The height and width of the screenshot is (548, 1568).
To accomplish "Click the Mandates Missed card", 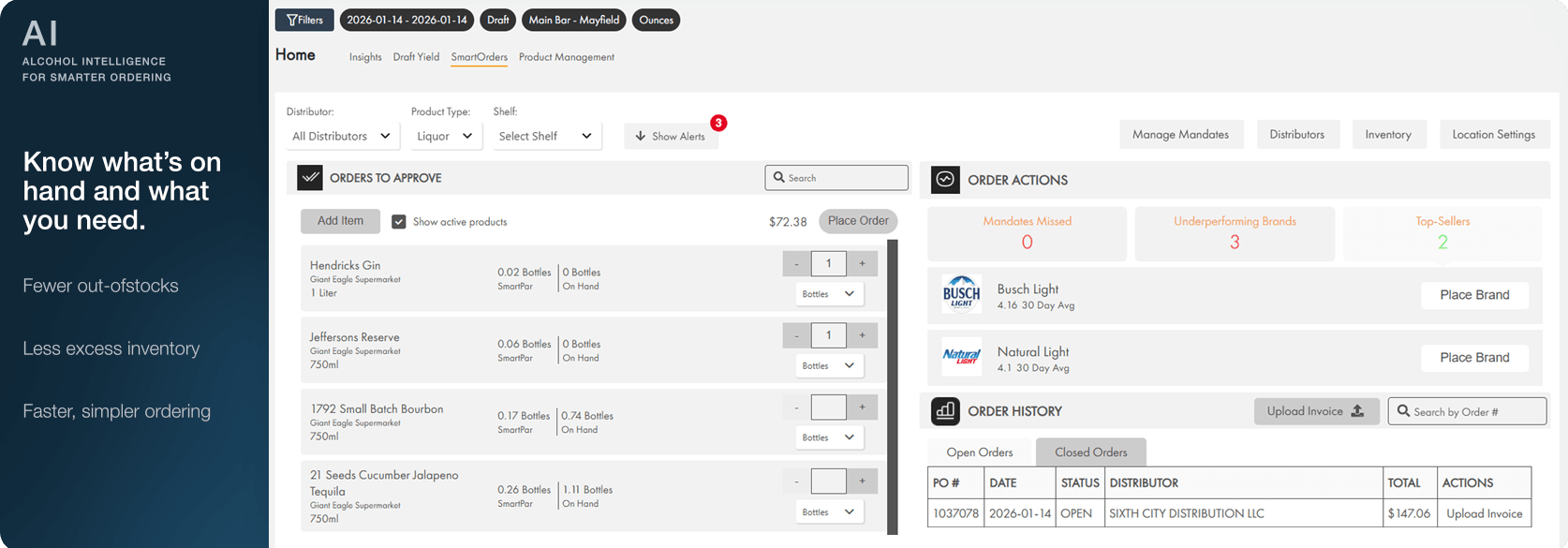I will click(x=1027, y=233).
